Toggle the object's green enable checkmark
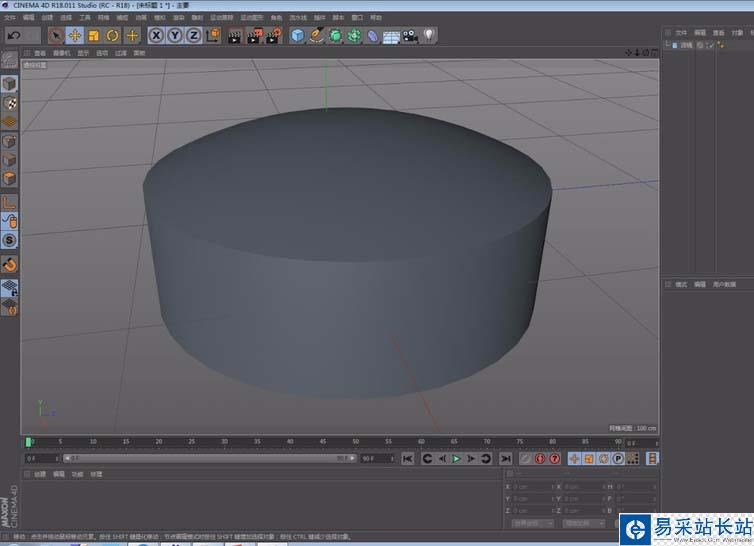The width and height of the screenshot is (754, 546). pos(710,45)
